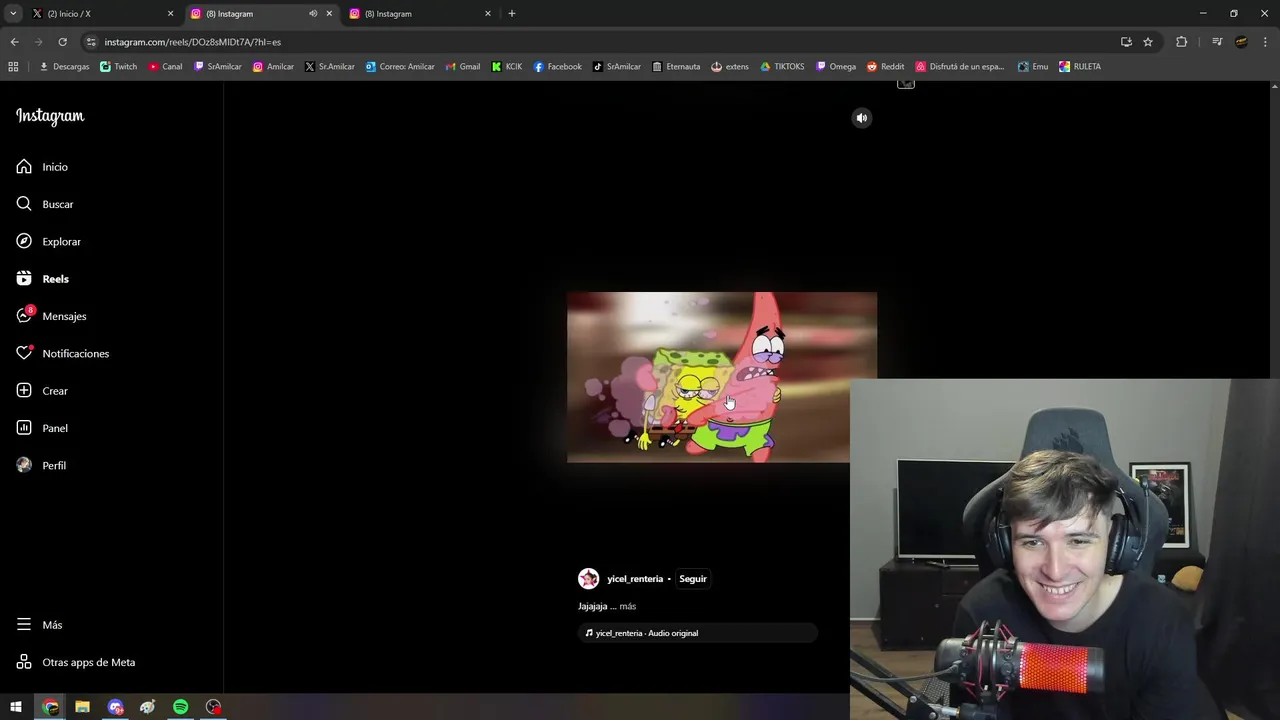1280x720 pixels.
Task: Mute the reel with speaker button
Action: coord(862,118)
